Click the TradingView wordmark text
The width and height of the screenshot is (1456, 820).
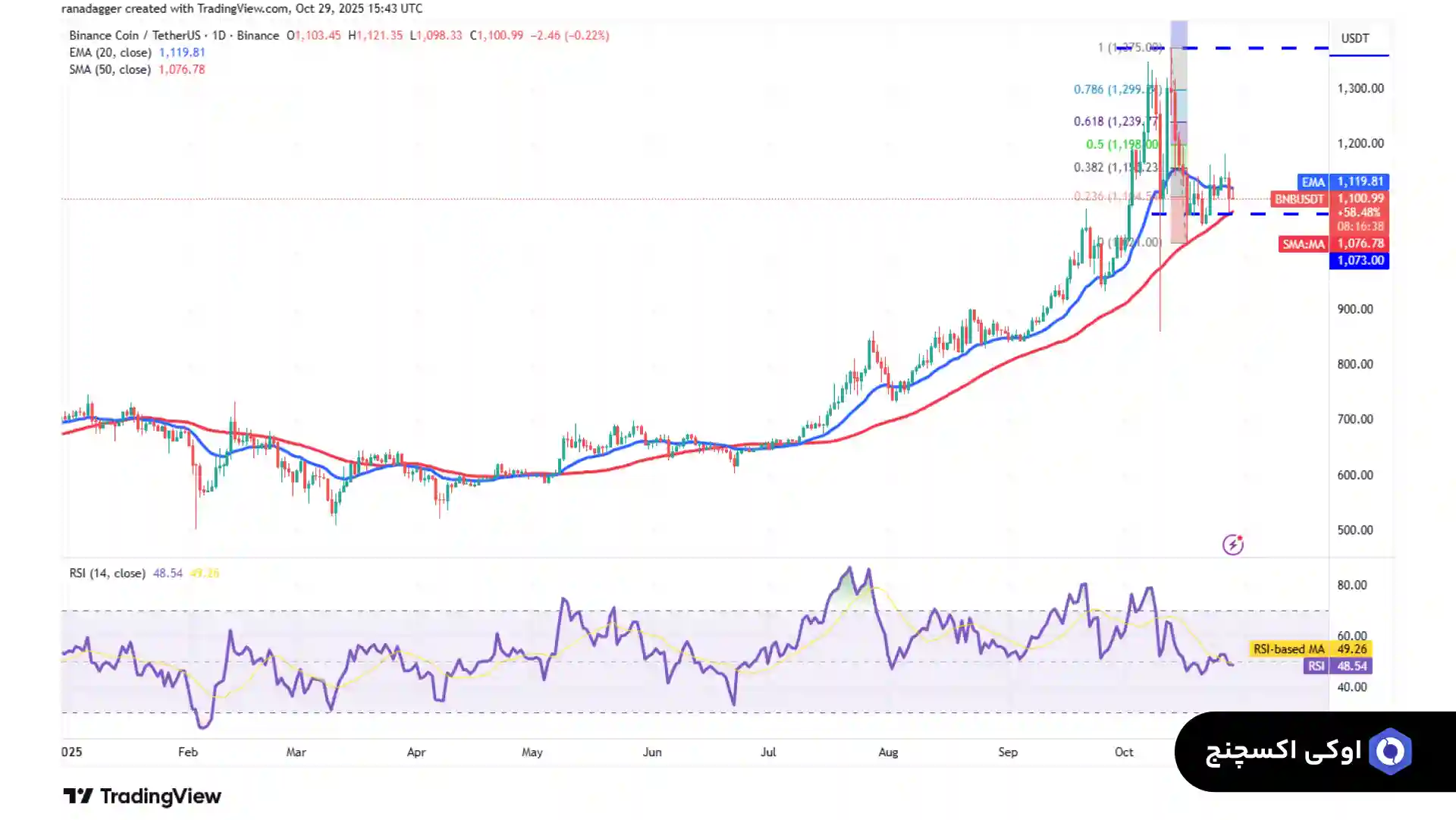(x=160, y=796)
